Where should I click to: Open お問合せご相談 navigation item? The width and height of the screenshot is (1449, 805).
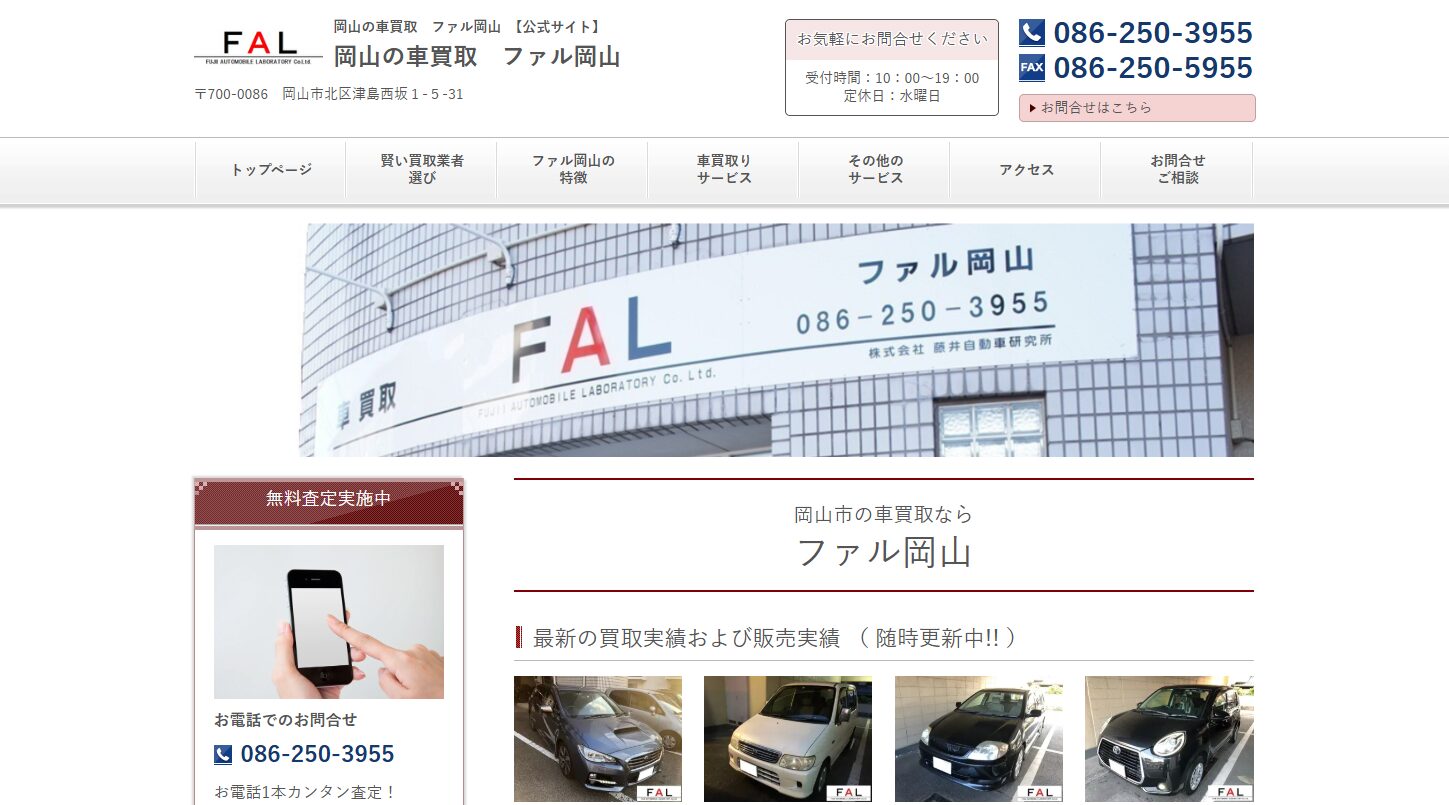point(1177,170)
